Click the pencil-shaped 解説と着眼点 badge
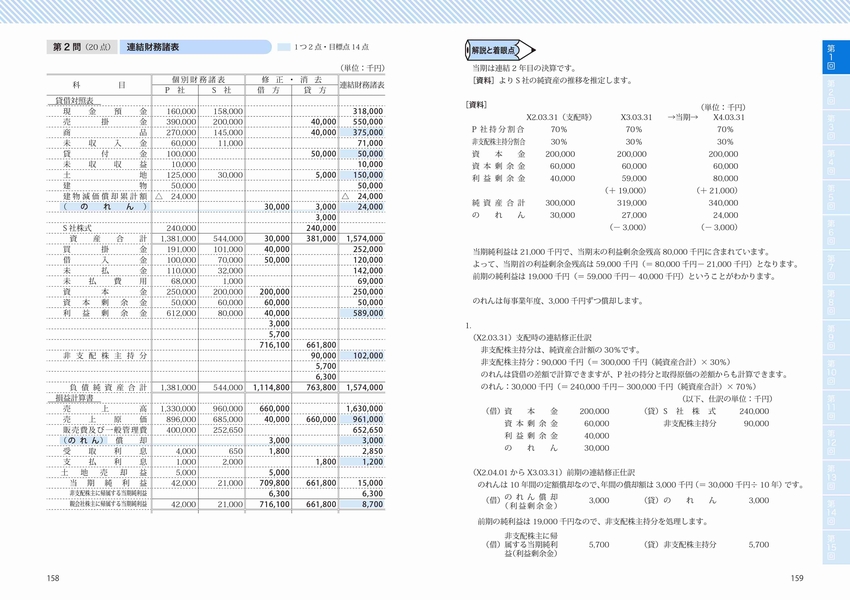The height and width of the screenshot is (600, 850). point(500,50)
